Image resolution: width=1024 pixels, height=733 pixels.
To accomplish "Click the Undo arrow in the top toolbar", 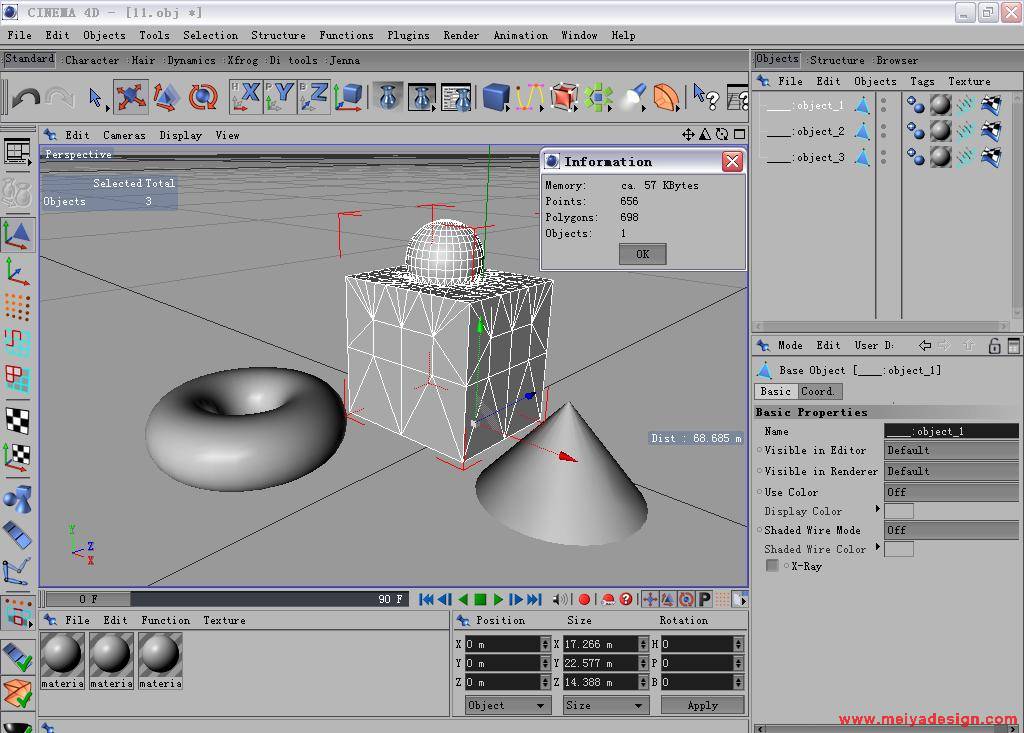I will pos(26,97).
